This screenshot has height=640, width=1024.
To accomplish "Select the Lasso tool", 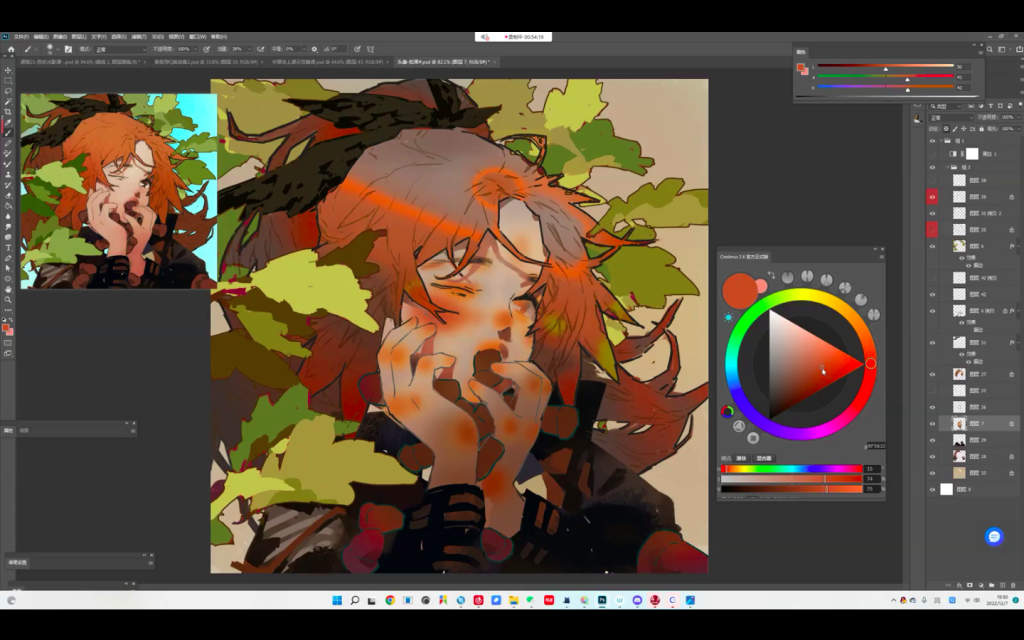I will tap(8, 91).
